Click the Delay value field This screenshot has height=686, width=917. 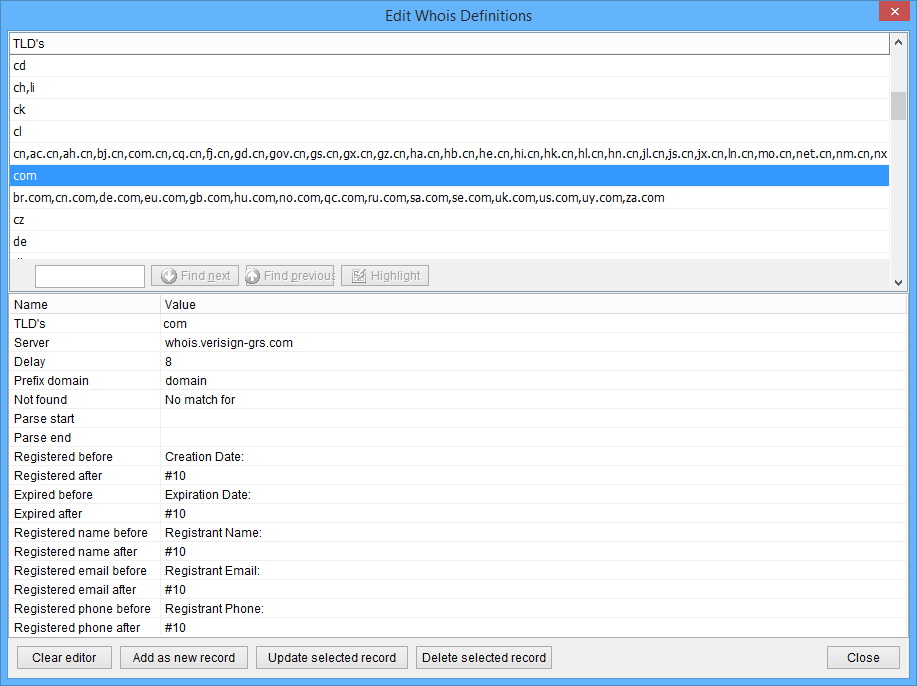[530, 362]
